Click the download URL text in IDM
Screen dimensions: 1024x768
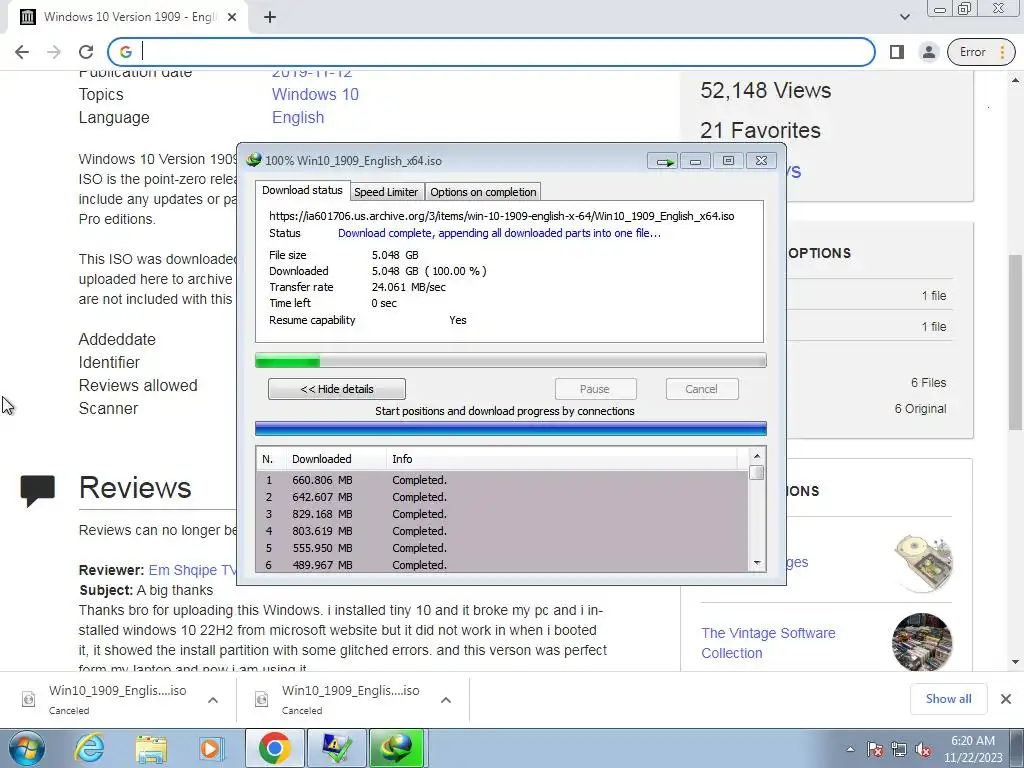pos(502,216)
